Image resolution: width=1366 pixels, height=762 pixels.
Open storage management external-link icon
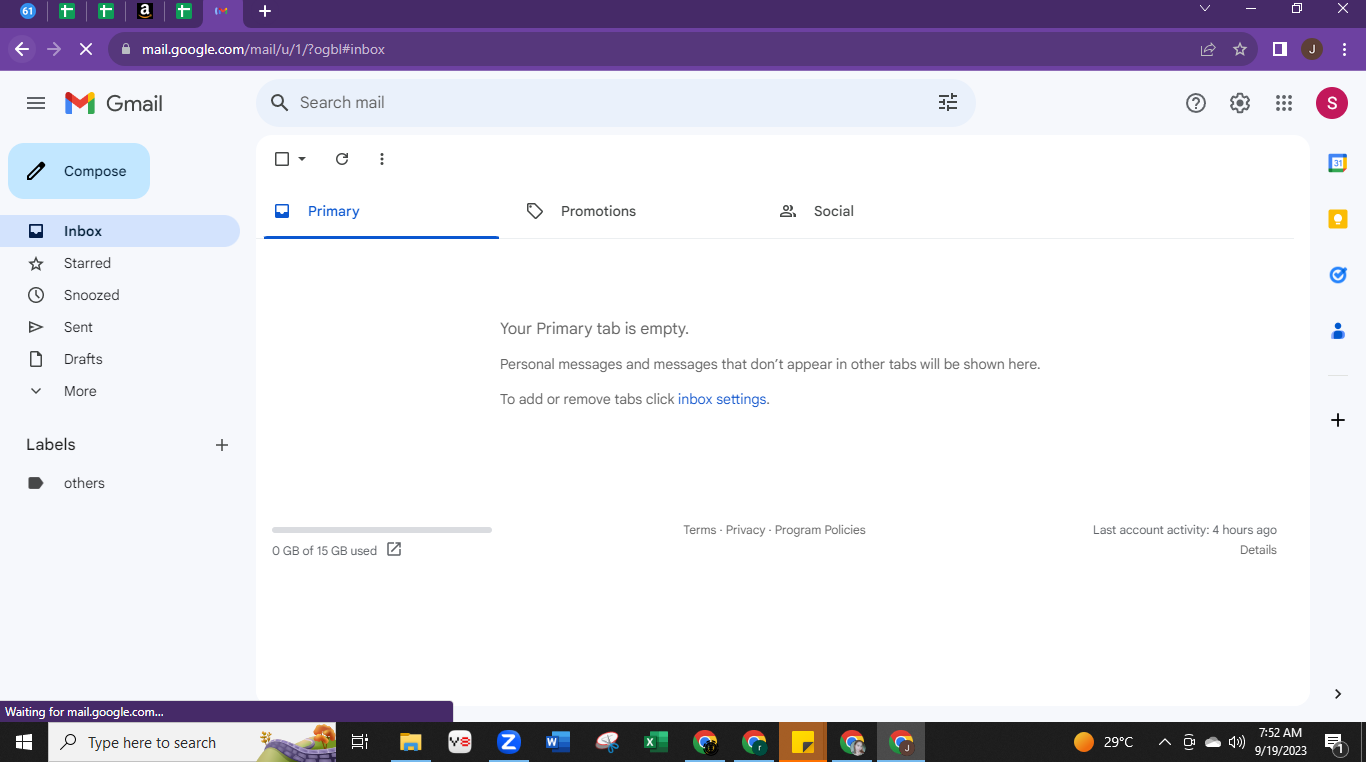[394, 549]
